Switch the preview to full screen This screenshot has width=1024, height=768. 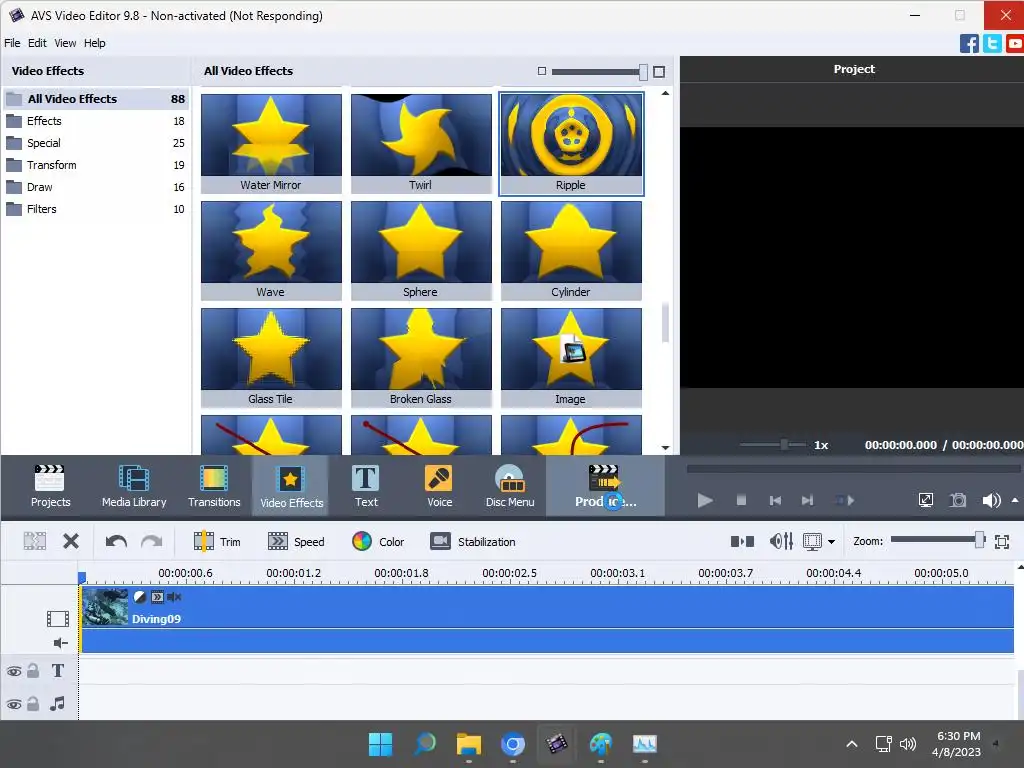click(x=925, y=500)
